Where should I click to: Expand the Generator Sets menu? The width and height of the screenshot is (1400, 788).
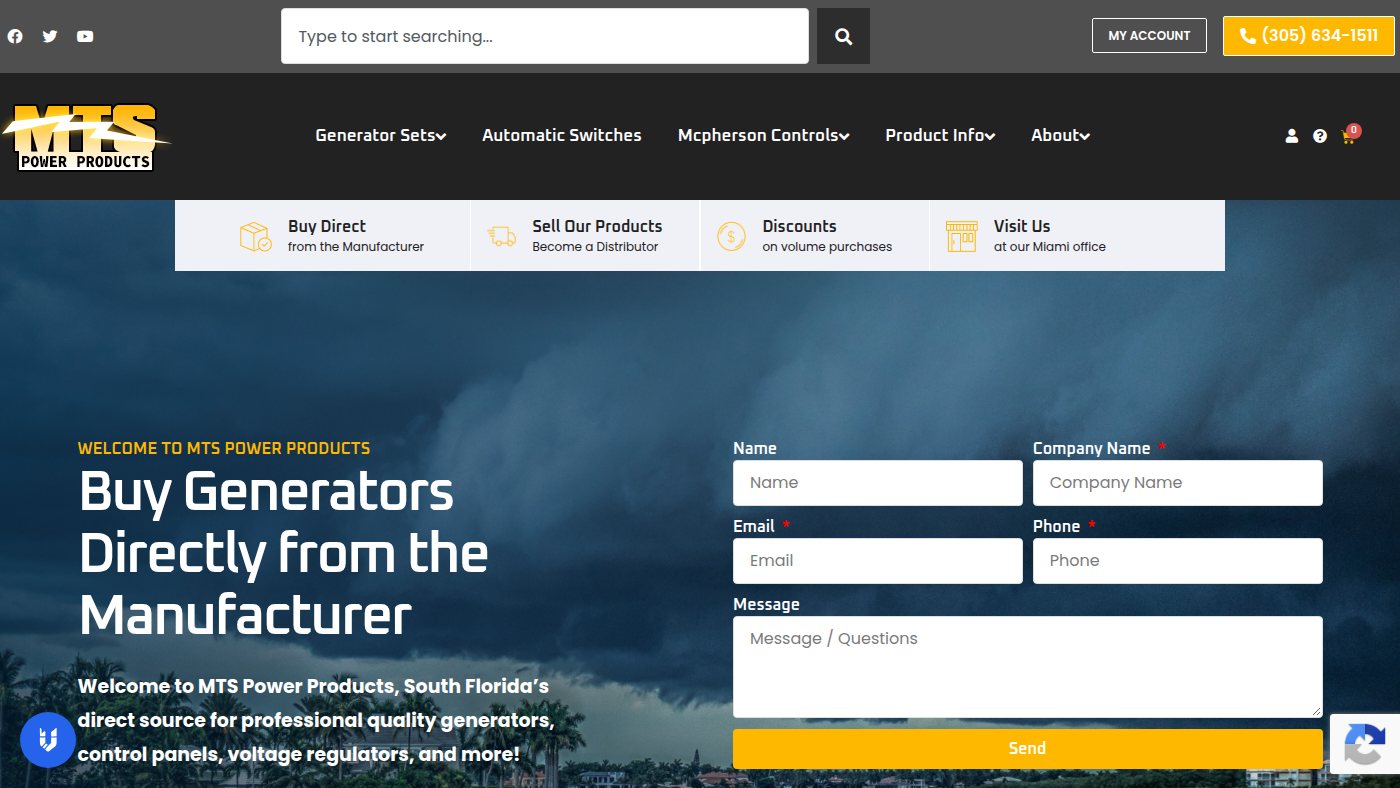click(381, 135)
